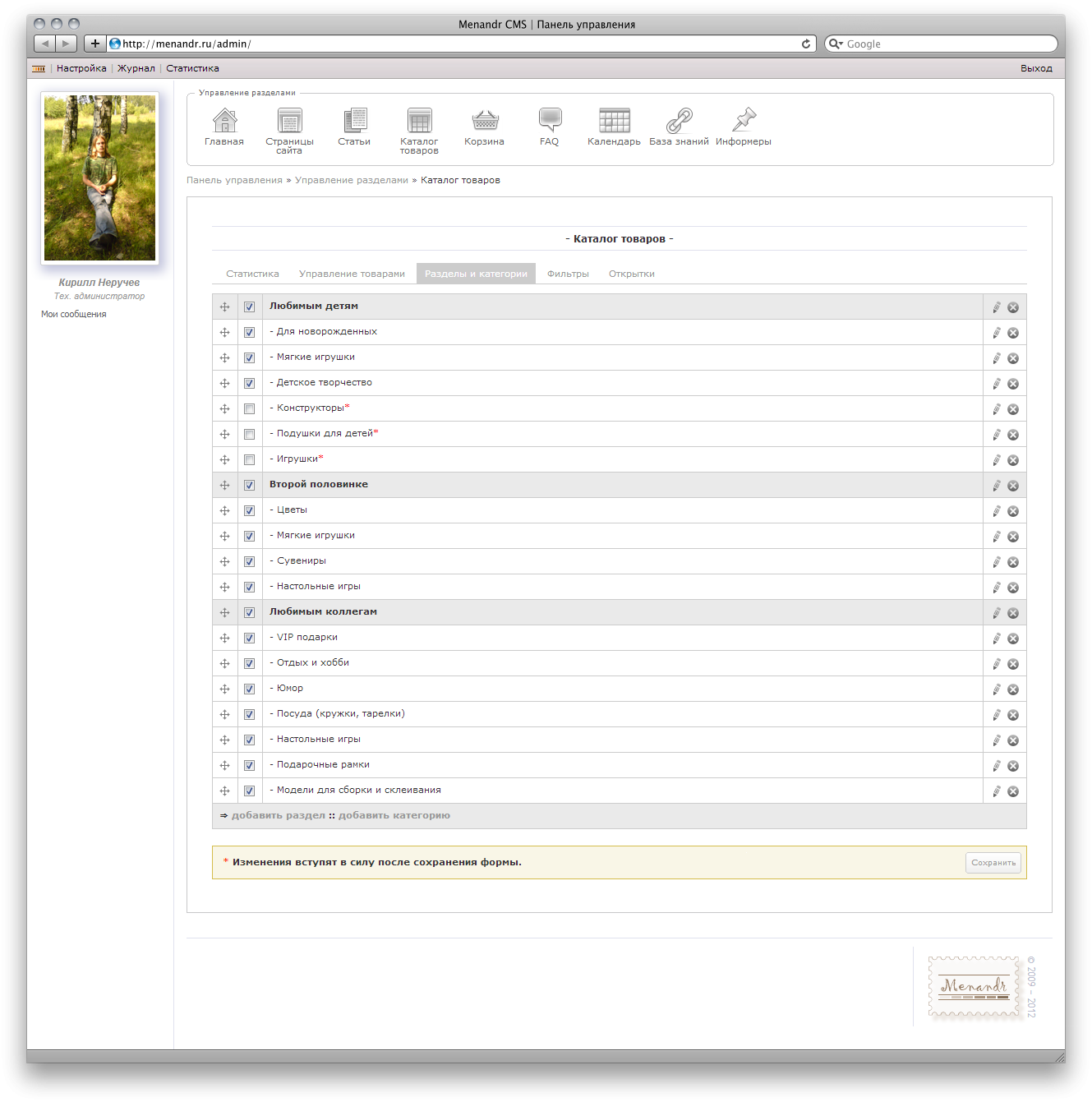Image resolution: width=1092 pixels, height=1102 pixels.
Task: Open the Статьи section icon
Action: [355, 122]
